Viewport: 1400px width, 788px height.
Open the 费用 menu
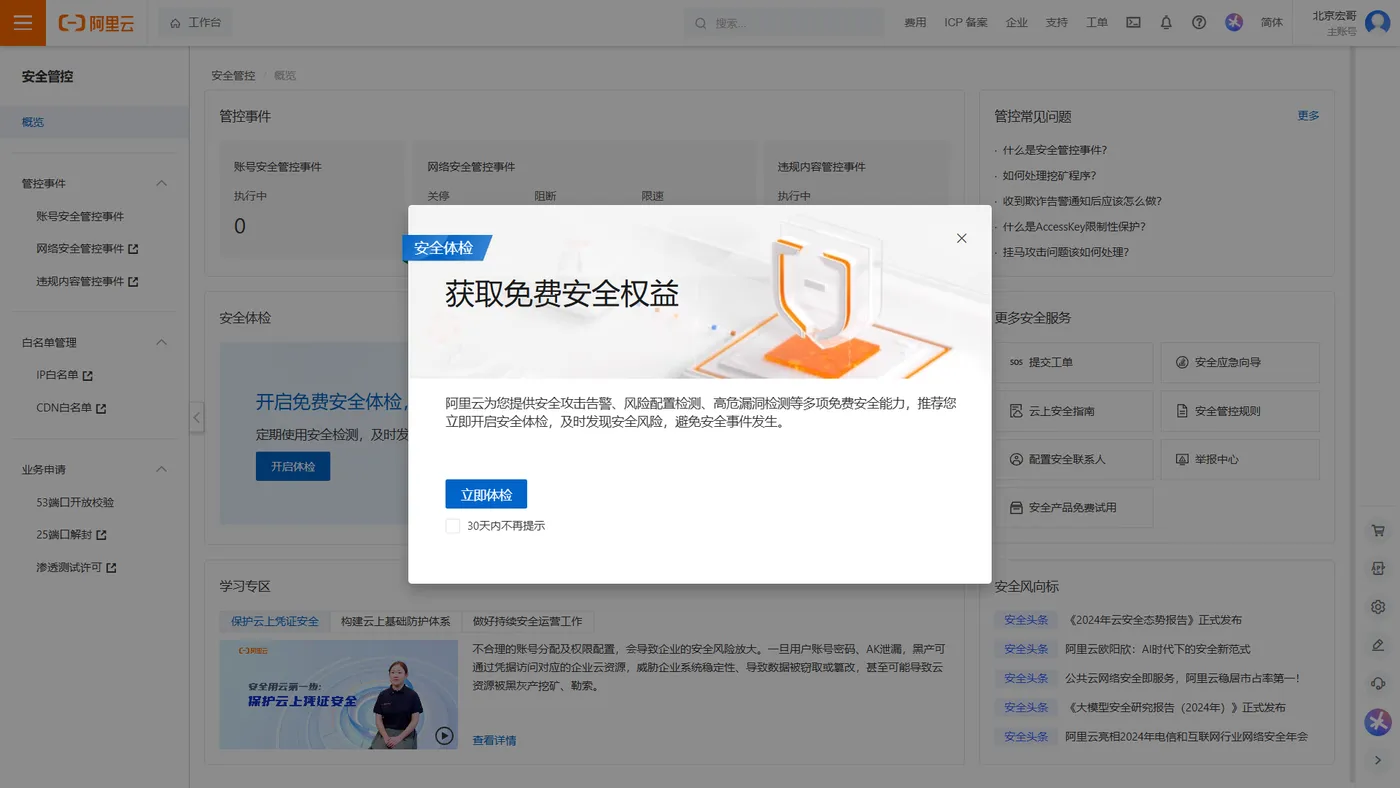point(915,23)
